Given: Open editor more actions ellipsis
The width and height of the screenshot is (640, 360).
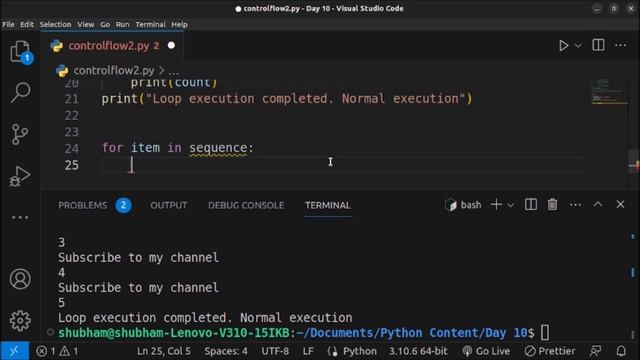Looking at the screenshot, I should coord(620,45).
